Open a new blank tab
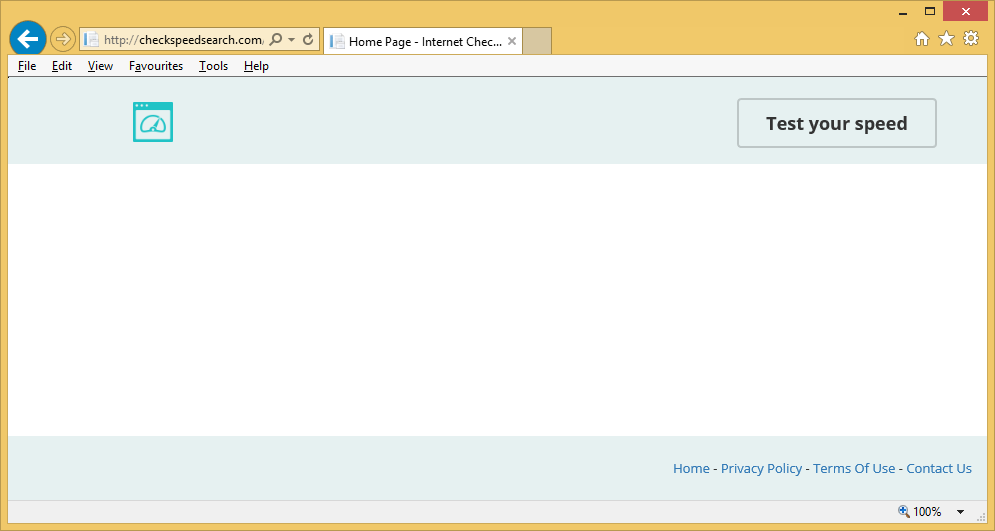 (537, 41)
